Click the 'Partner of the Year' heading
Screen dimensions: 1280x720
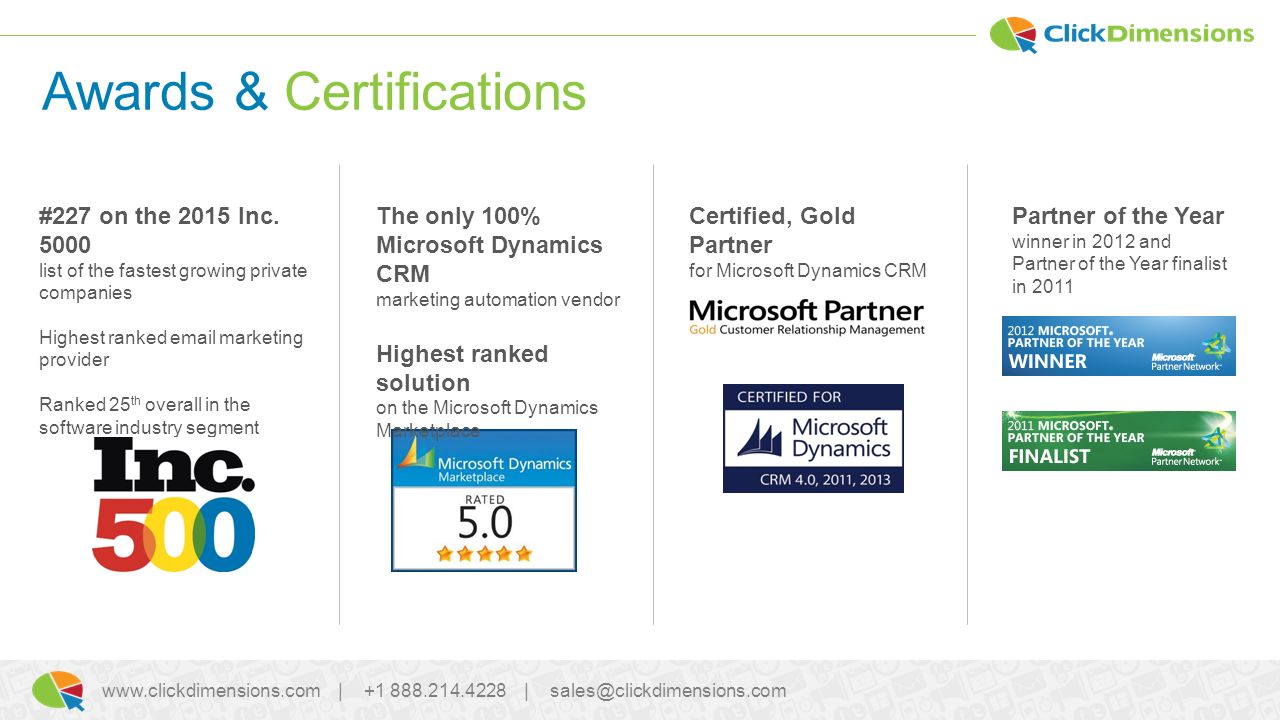1118,216
